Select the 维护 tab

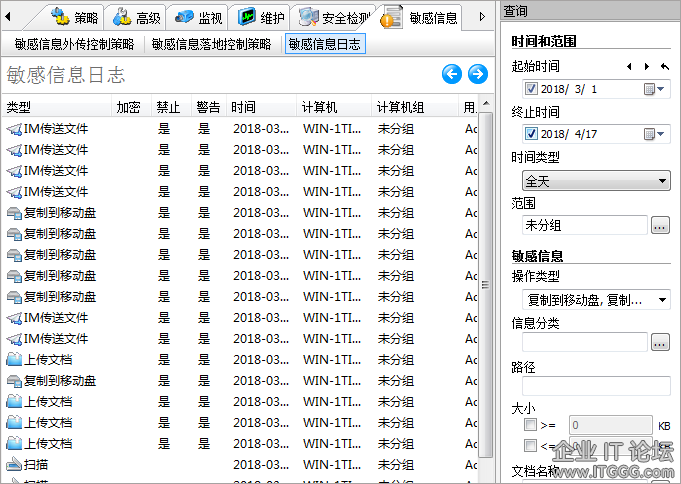pos(260,17)
